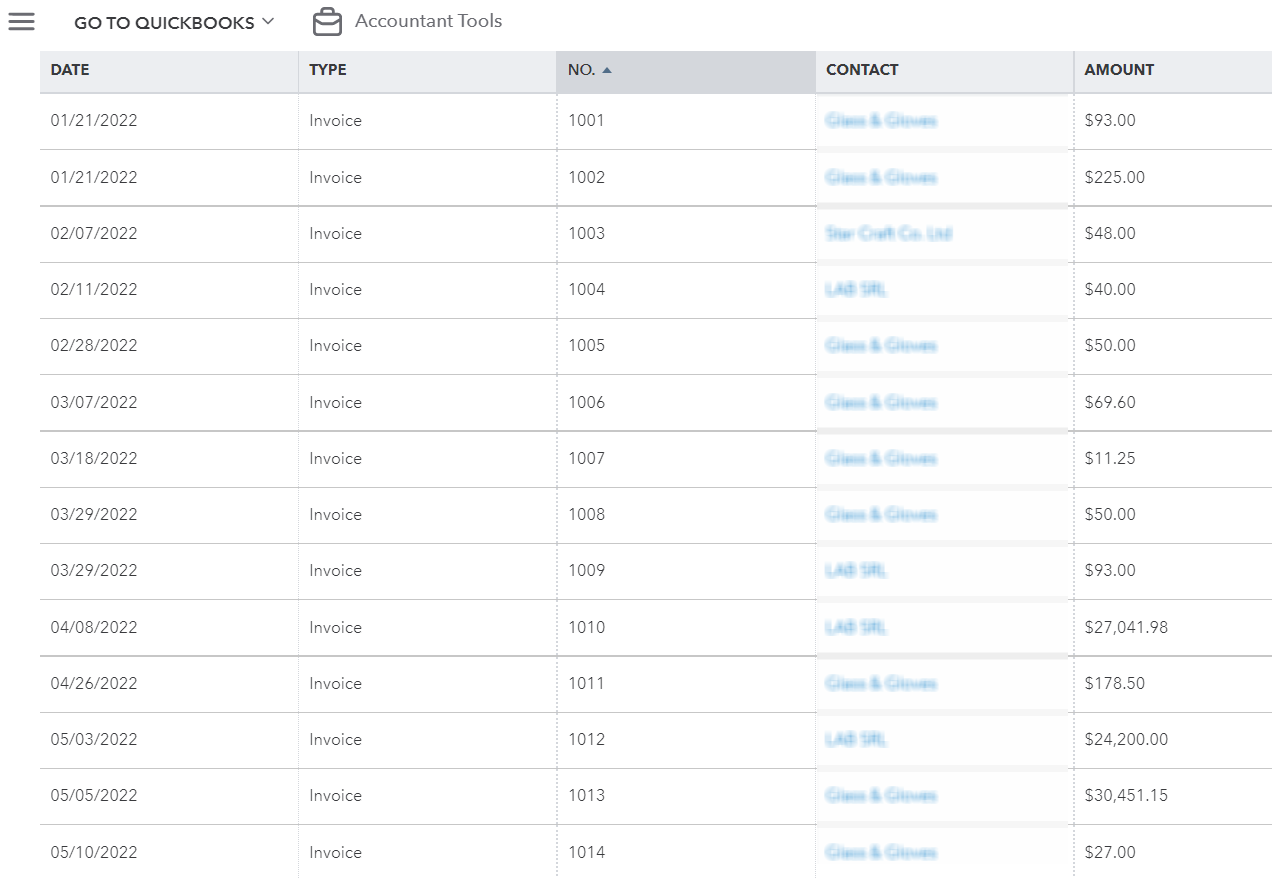This screenshot has height=878, width=1272.
Task: Click the date 03/18/2022
Action: pyautogui.click(x=94, y=458)
